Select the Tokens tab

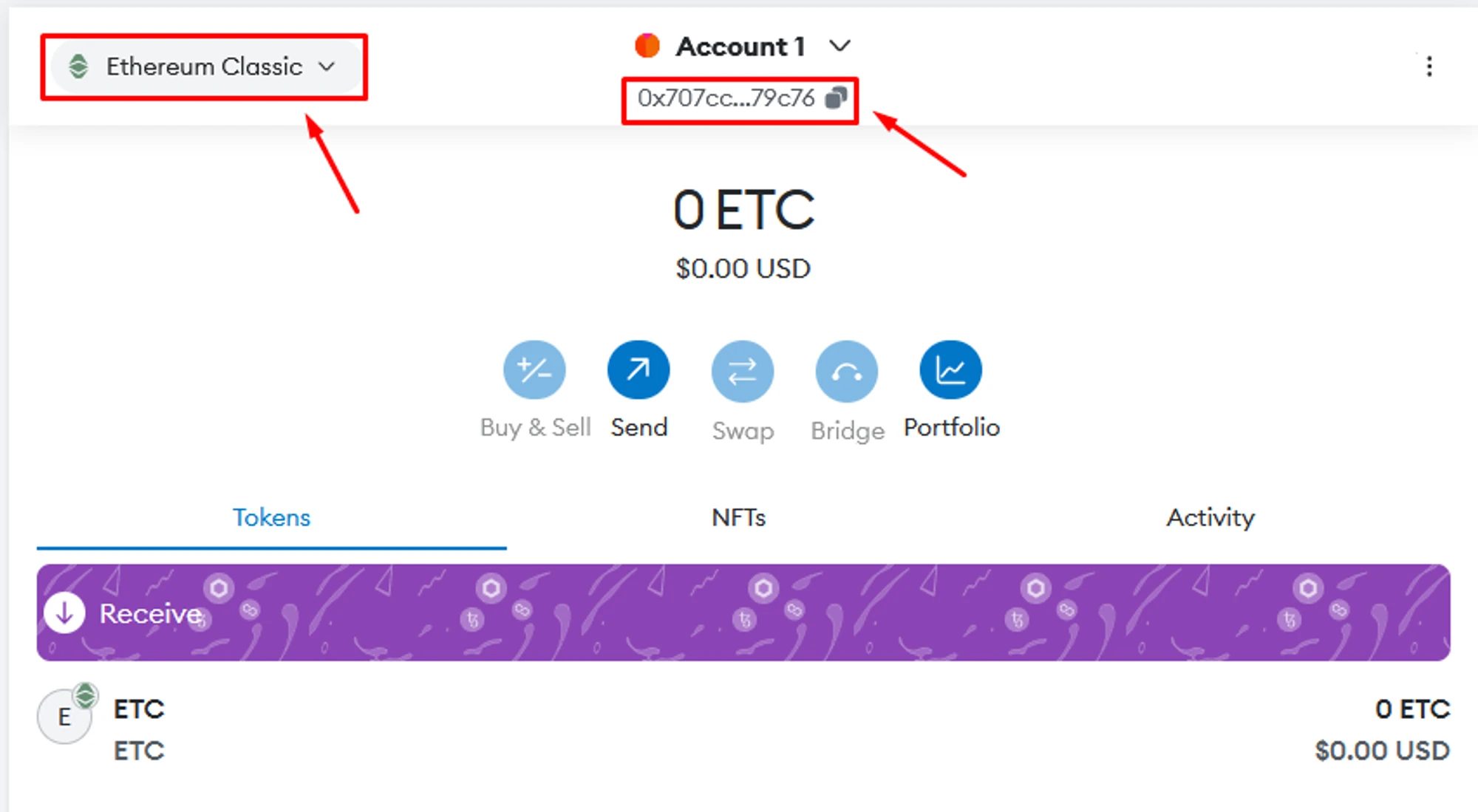coord(271,517)
